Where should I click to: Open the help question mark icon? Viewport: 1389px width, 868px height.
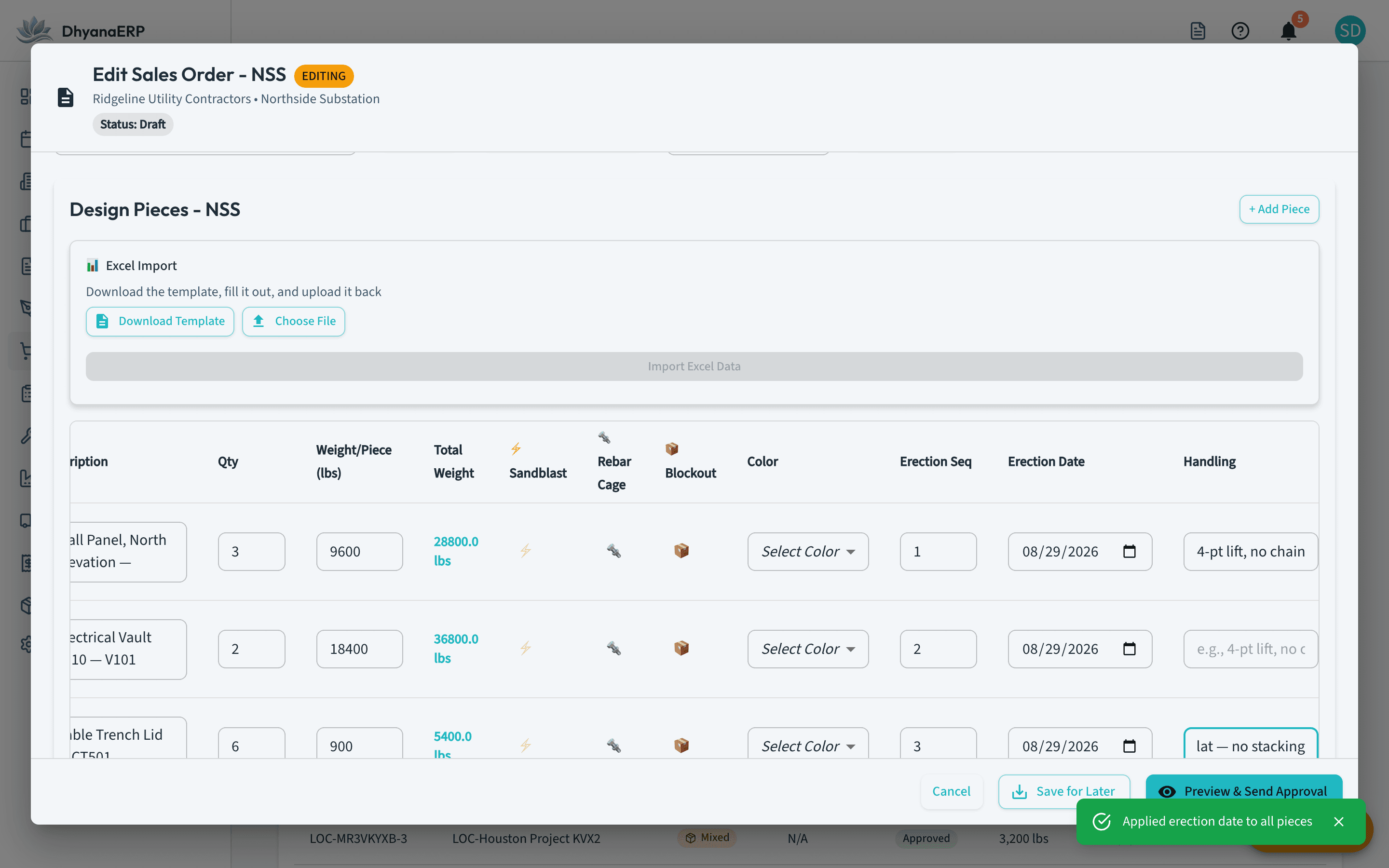coord(1240,30)
